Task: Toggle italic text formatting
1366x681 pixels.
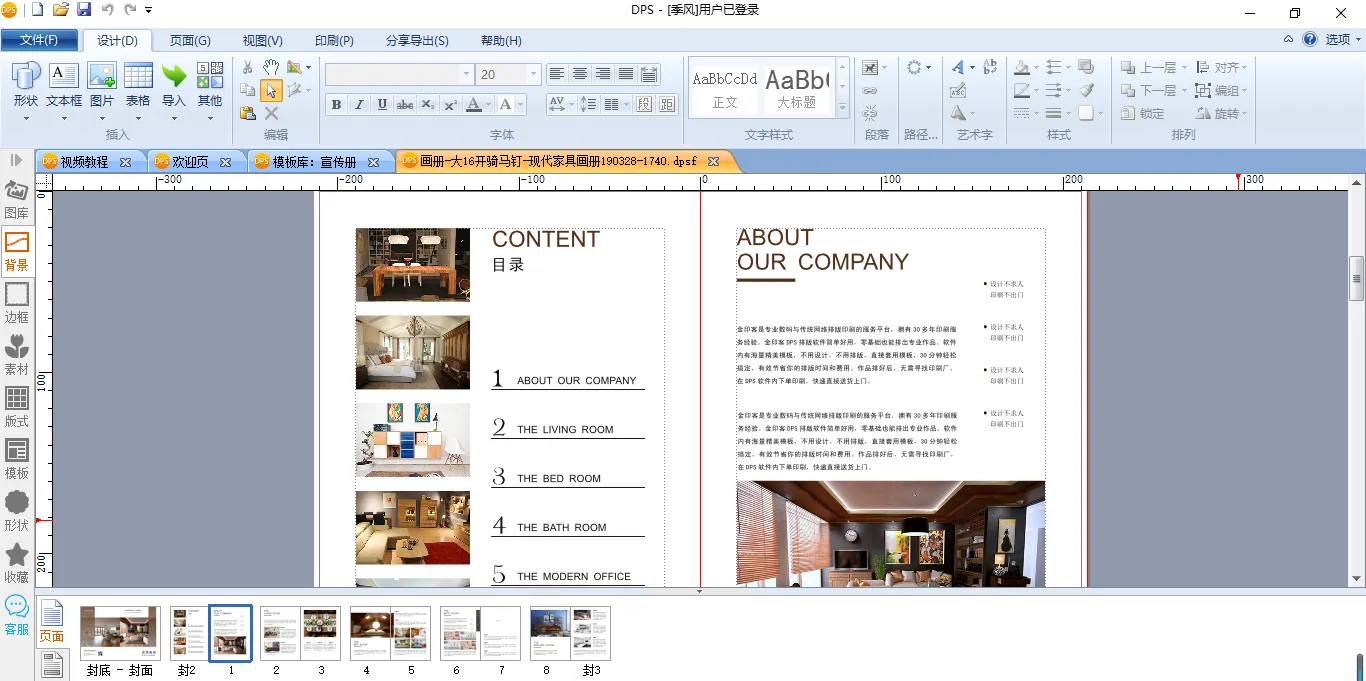Action: pyautogui.click(x=359, y=105)
